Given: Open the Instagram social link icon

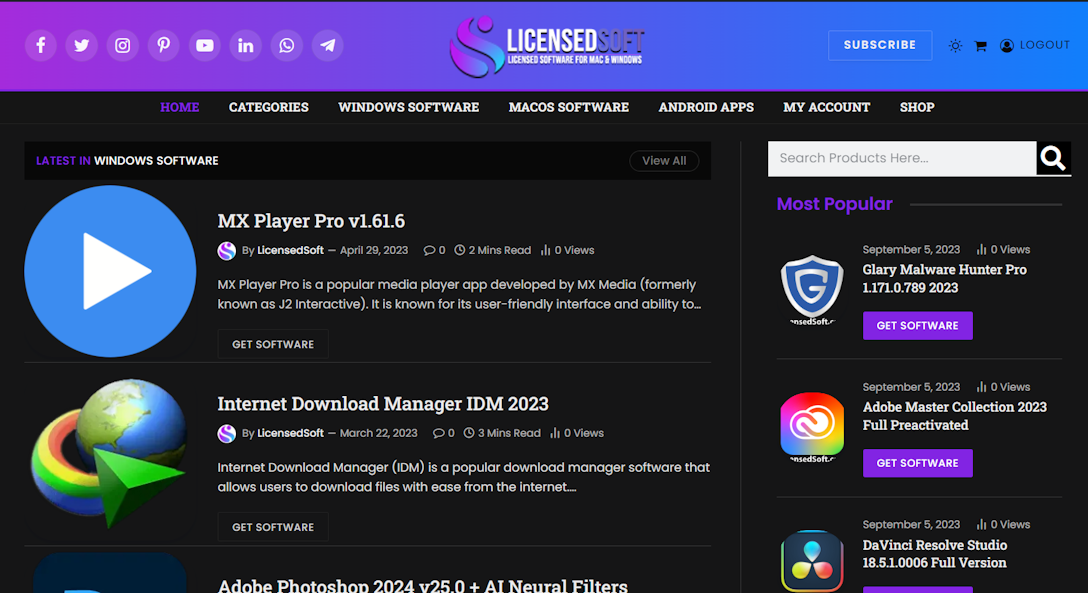Looking at the screenshot, I should point(123,45).
